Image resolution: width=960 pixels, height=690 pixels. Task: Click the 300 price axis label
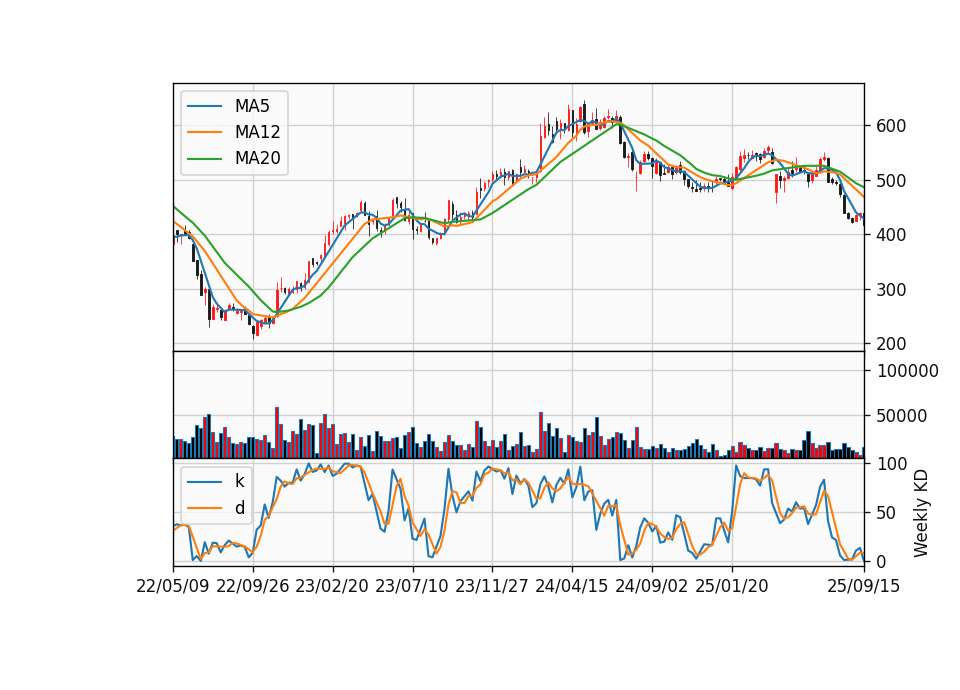[891, 290]
